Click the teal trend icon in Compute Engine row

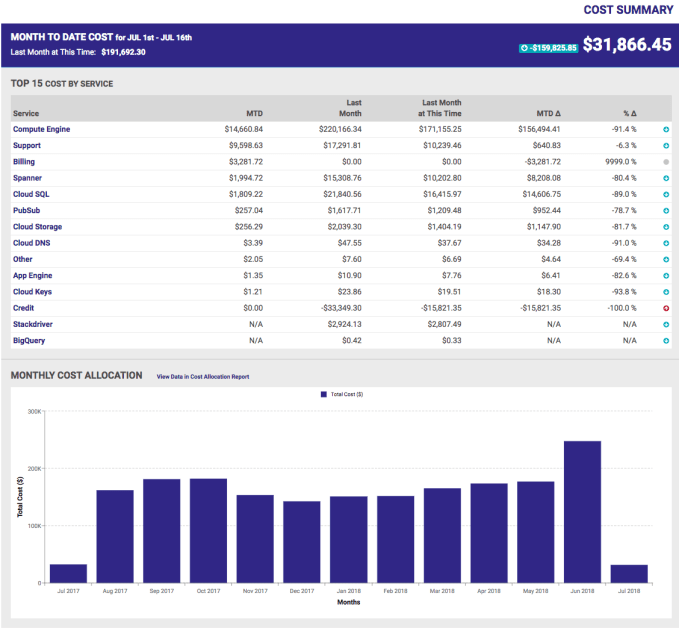point(666,130)
